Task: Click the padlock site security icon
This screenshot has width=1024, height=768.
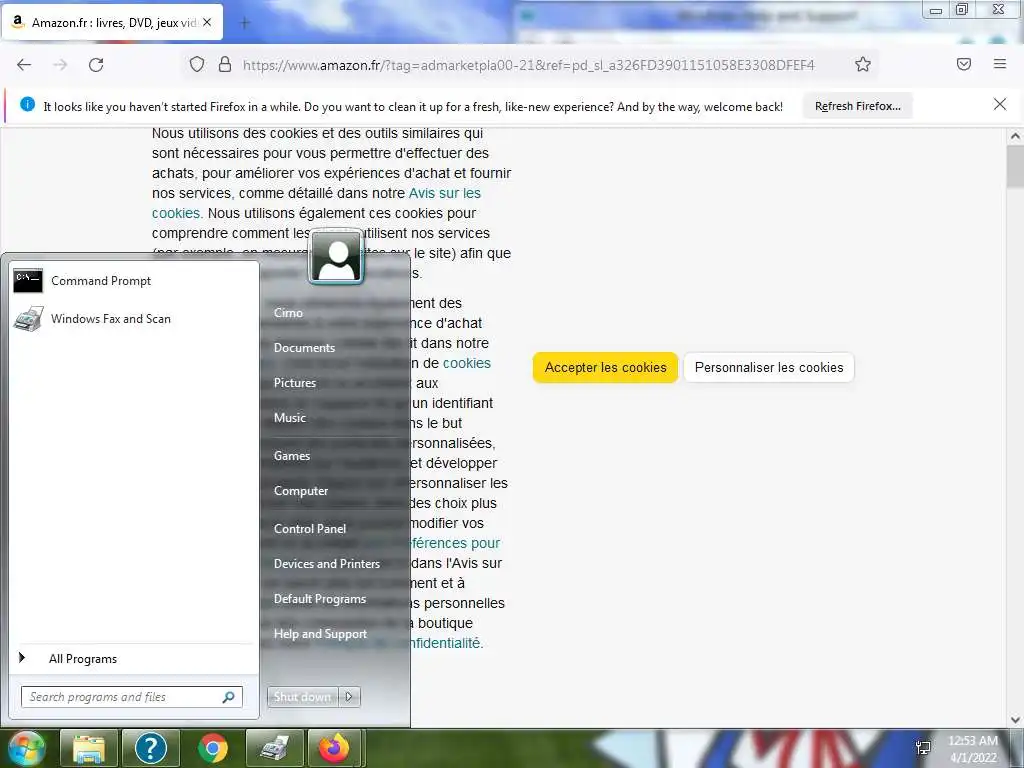Action: 225,64
